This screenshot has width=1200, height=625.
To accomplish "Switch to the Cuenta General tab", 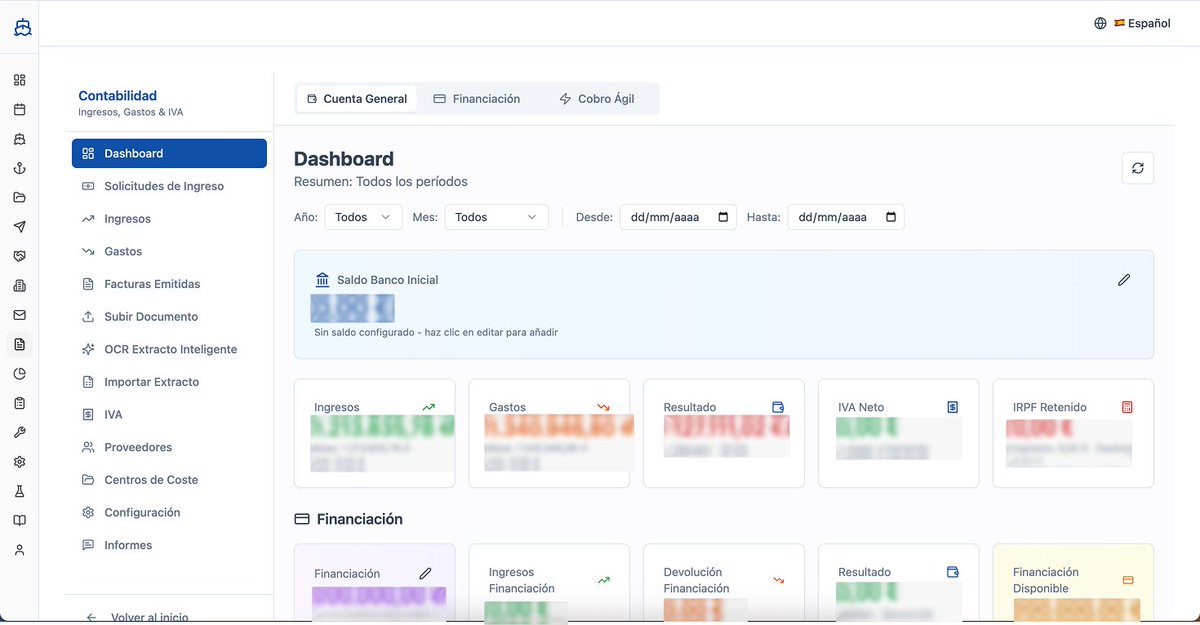I will (x=357, y=99).
